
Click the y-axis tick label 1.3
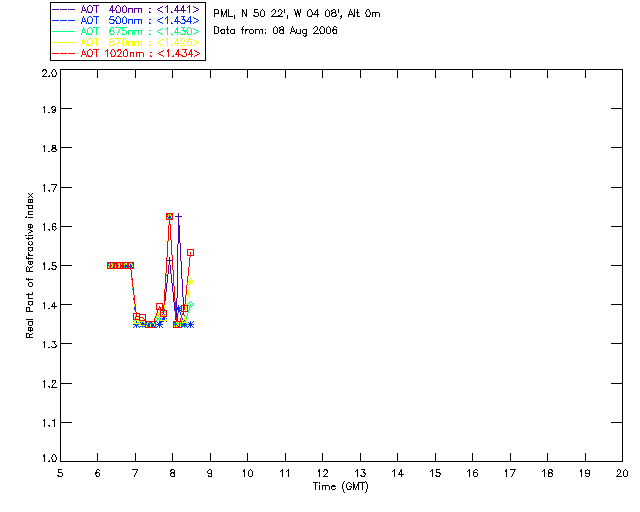click(49, 344)
